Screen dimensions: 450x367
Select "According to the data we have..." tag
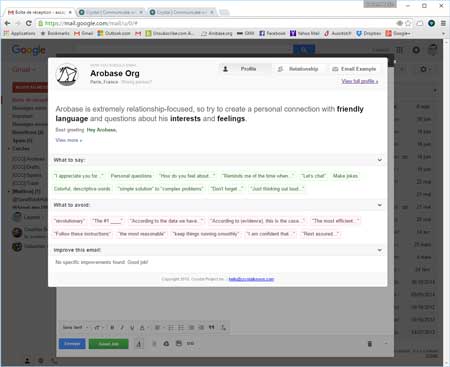[166, 221]
